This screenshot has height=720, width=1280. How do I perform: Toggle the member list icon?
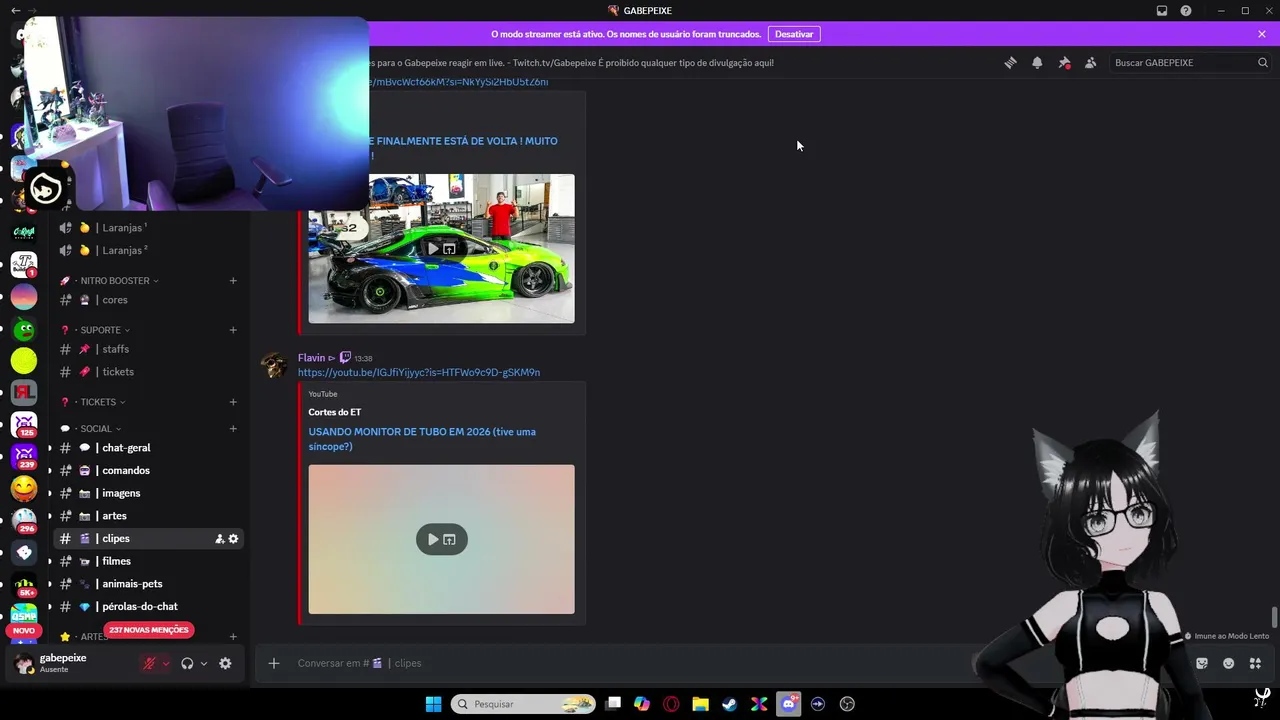coord(1091,62)
